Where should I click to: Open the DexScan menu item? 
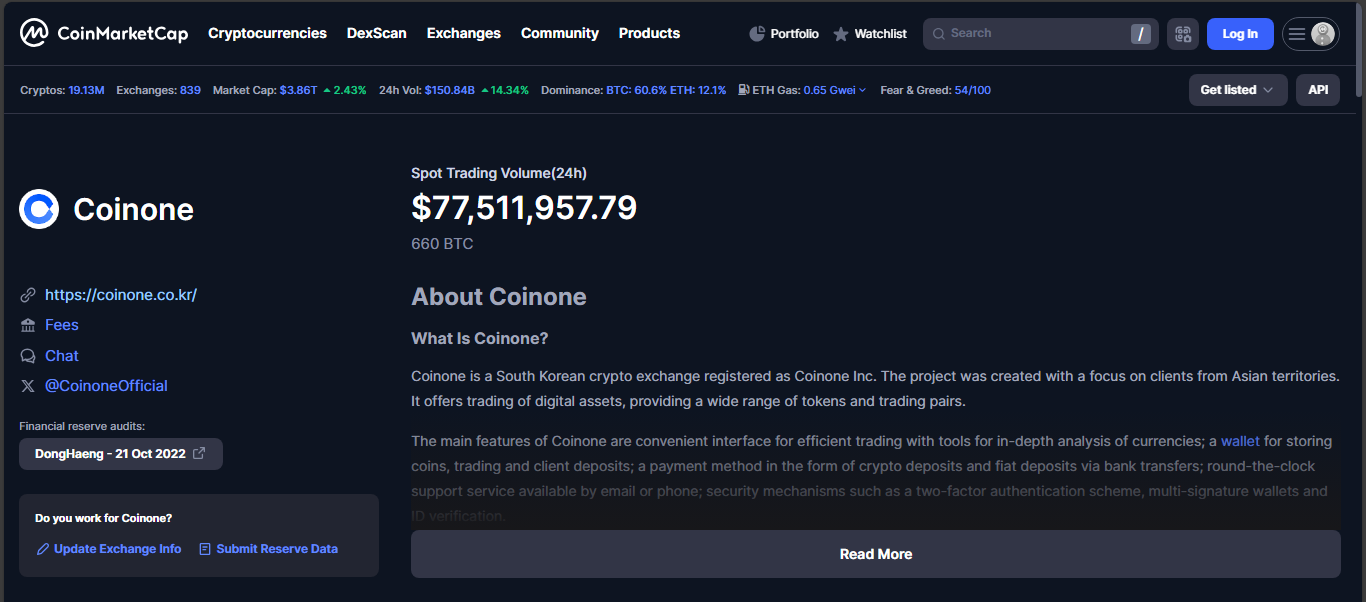coord(376,33)
